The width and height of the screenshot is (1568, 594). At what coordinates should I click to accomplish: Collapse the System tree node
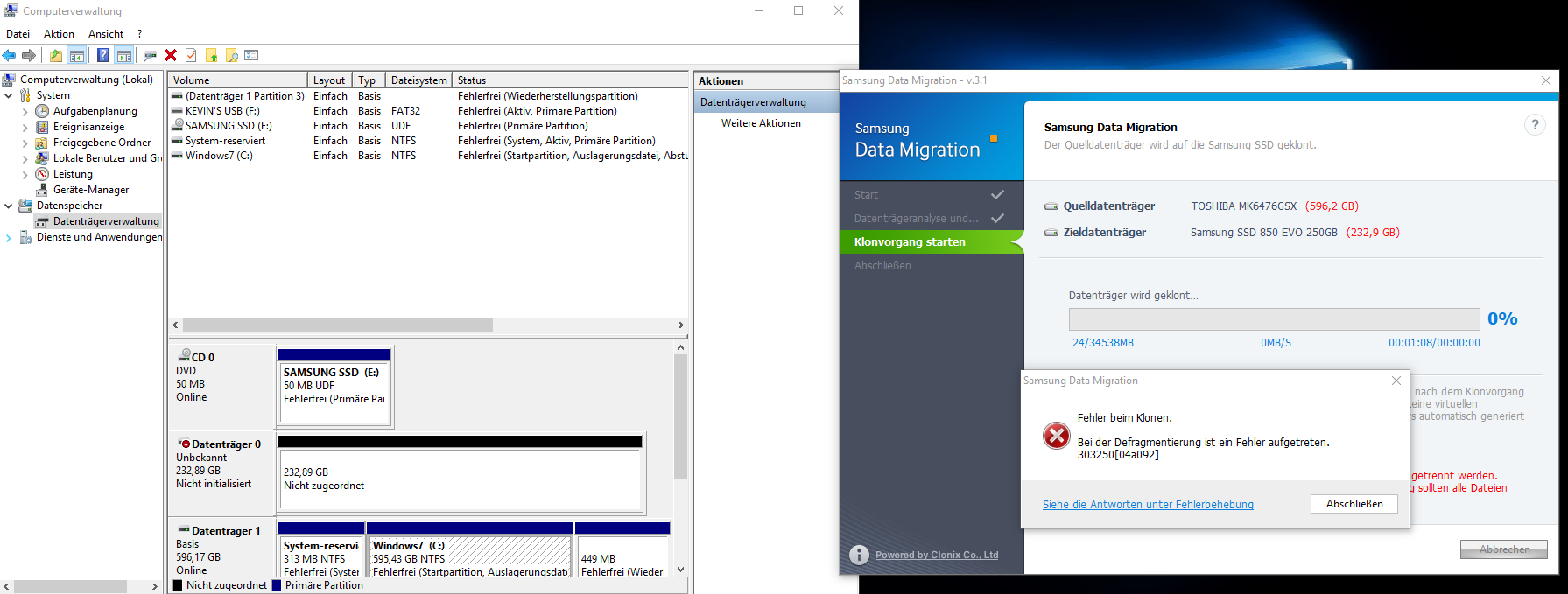click(9, 95)
